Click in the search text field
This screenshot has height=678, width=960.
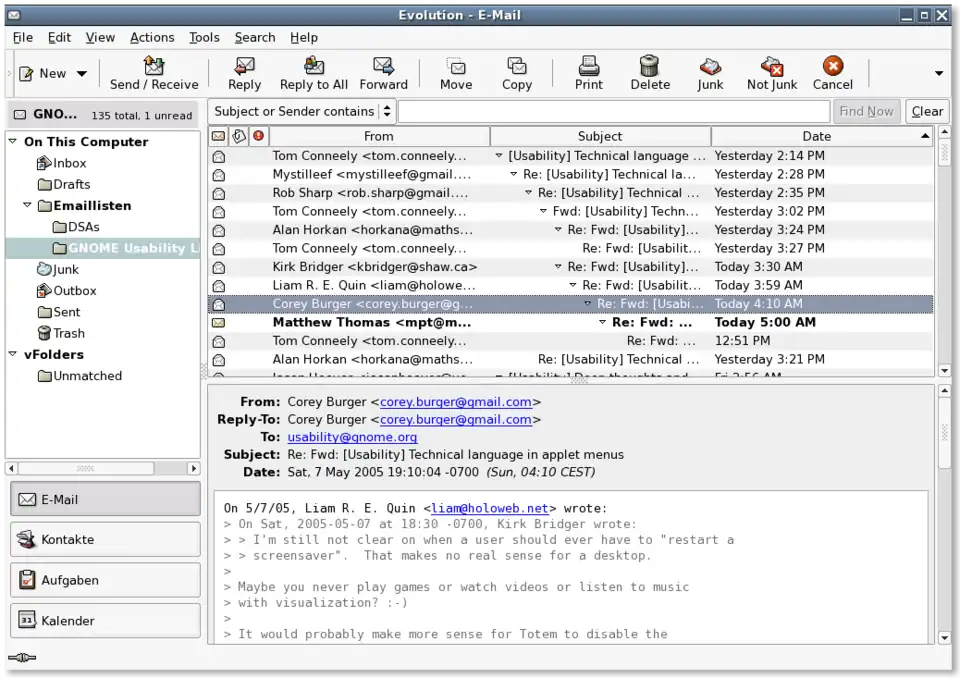point(612,112)
